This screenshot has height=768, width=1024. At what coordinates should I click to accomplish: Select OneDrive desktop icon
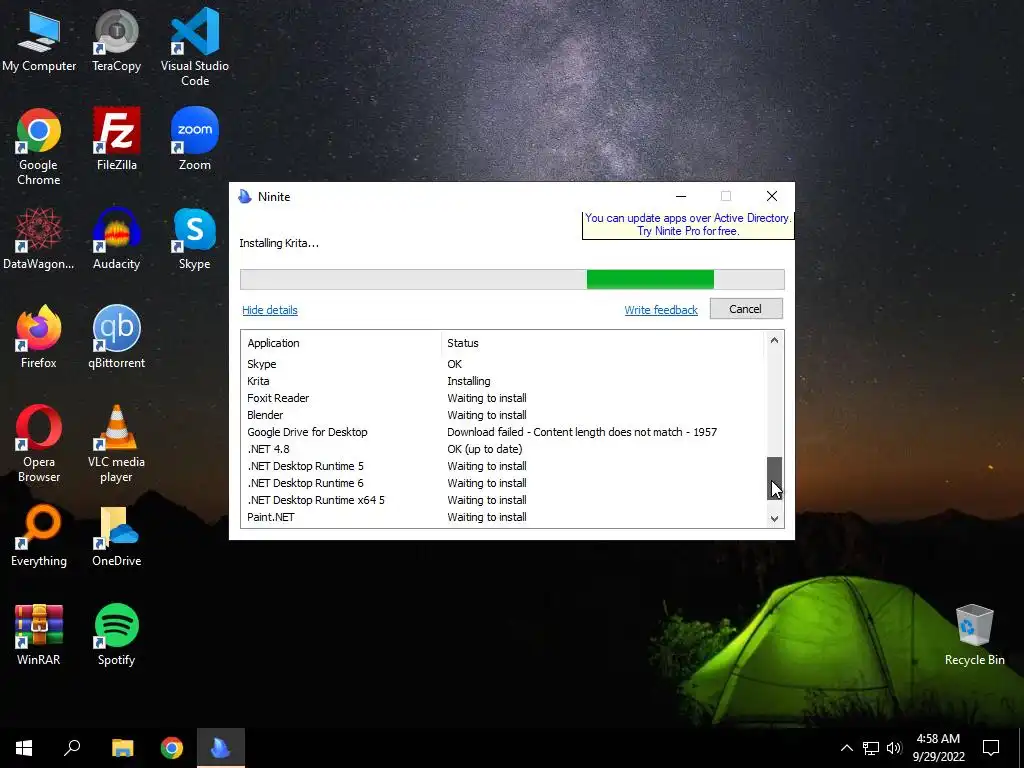pos(116,536)
